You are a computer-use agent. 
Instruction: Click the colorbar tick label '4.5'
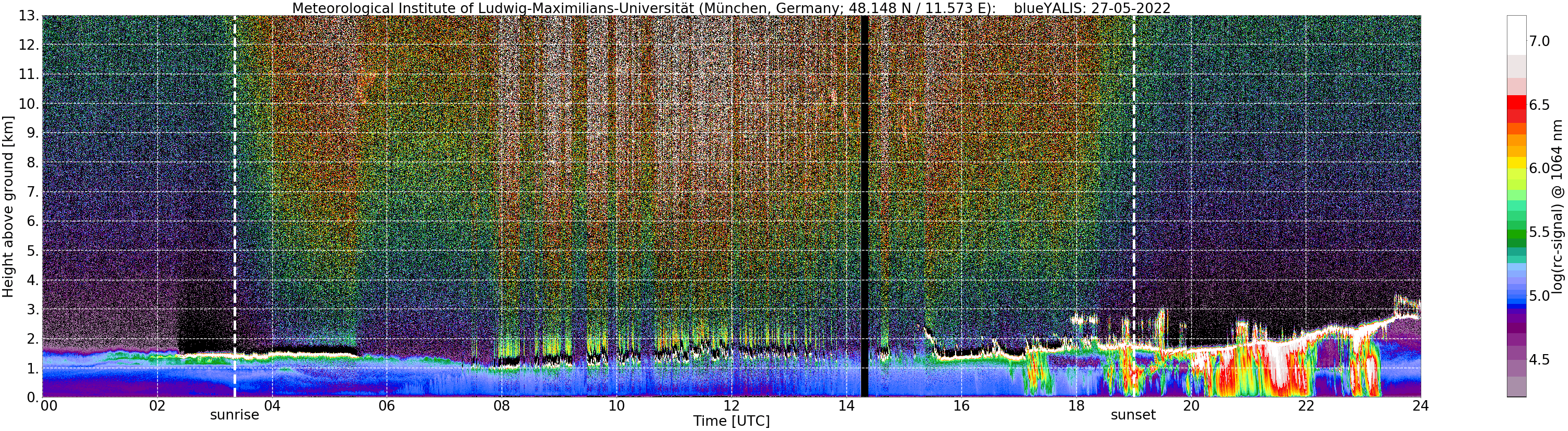click(x=1539, y=360)
